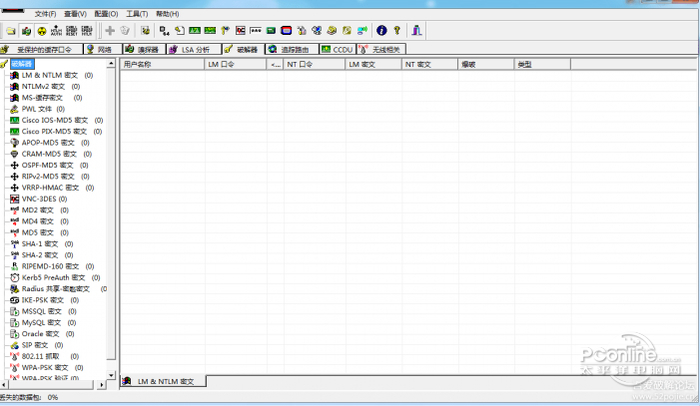Select the VNC-3DES entry in tree
The width and height of the screenshot is (700, 406).
pos(40,199)
